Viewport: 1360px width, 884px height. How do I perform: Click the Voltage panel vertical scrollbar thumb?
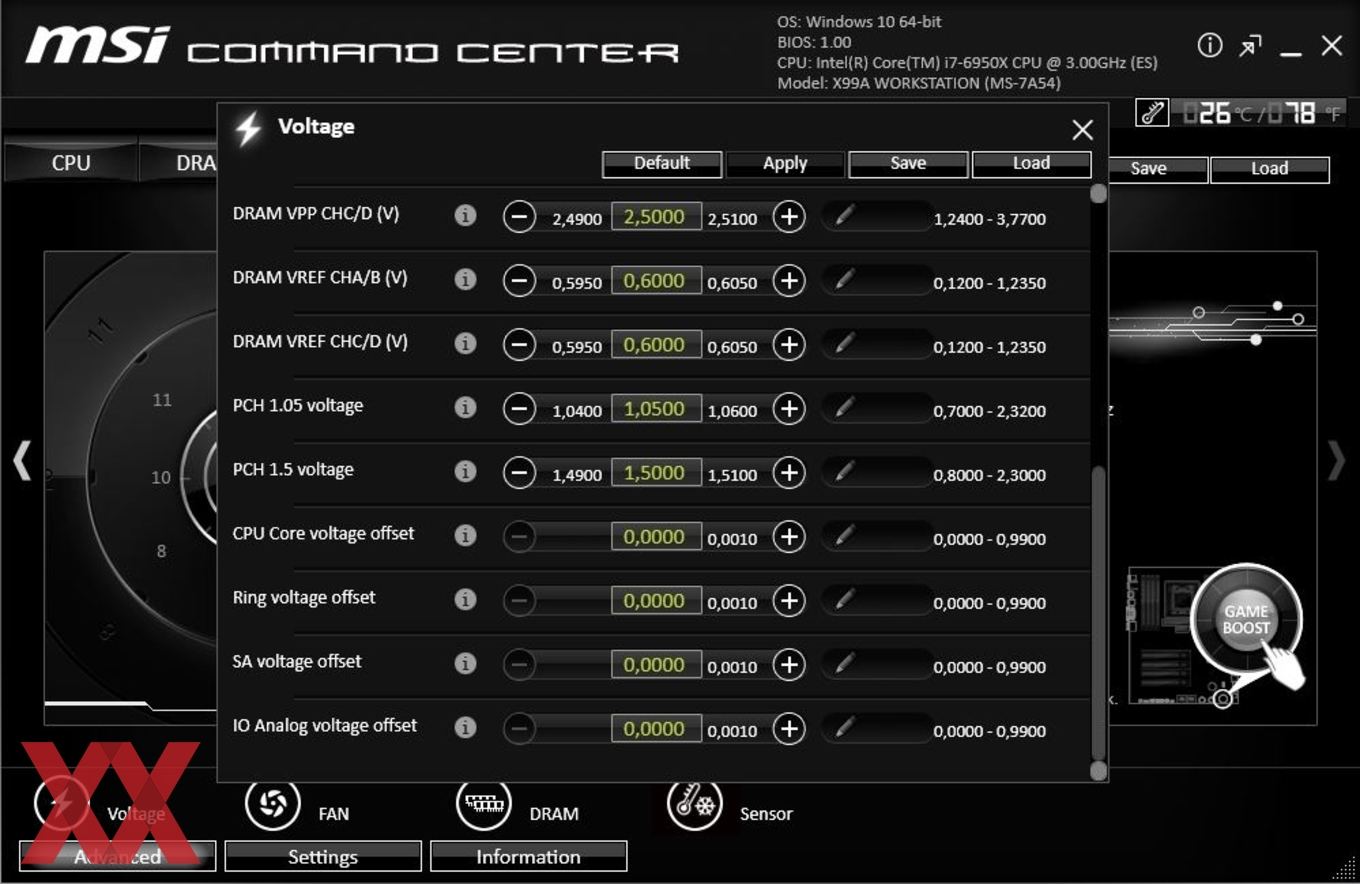pyautogui.click(x=1098, y=613)
